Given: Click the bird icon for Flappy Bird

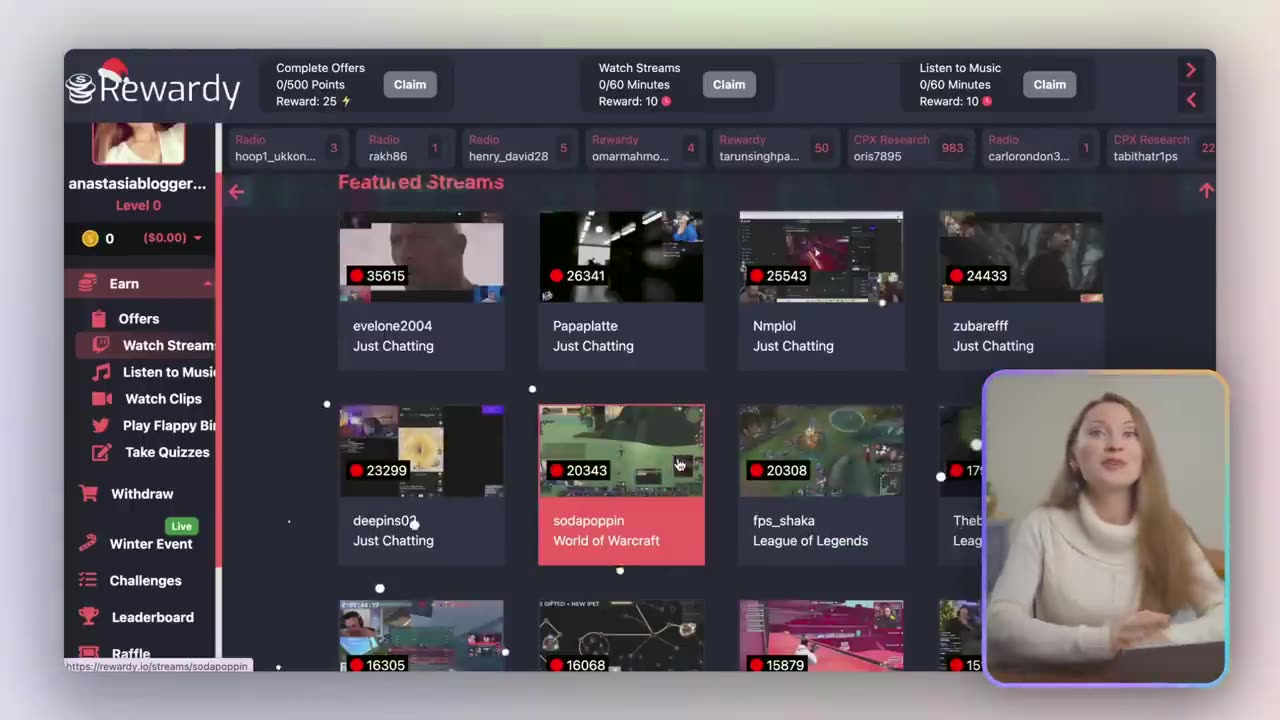Looking at the screenshot, I should tap(101, 426).
